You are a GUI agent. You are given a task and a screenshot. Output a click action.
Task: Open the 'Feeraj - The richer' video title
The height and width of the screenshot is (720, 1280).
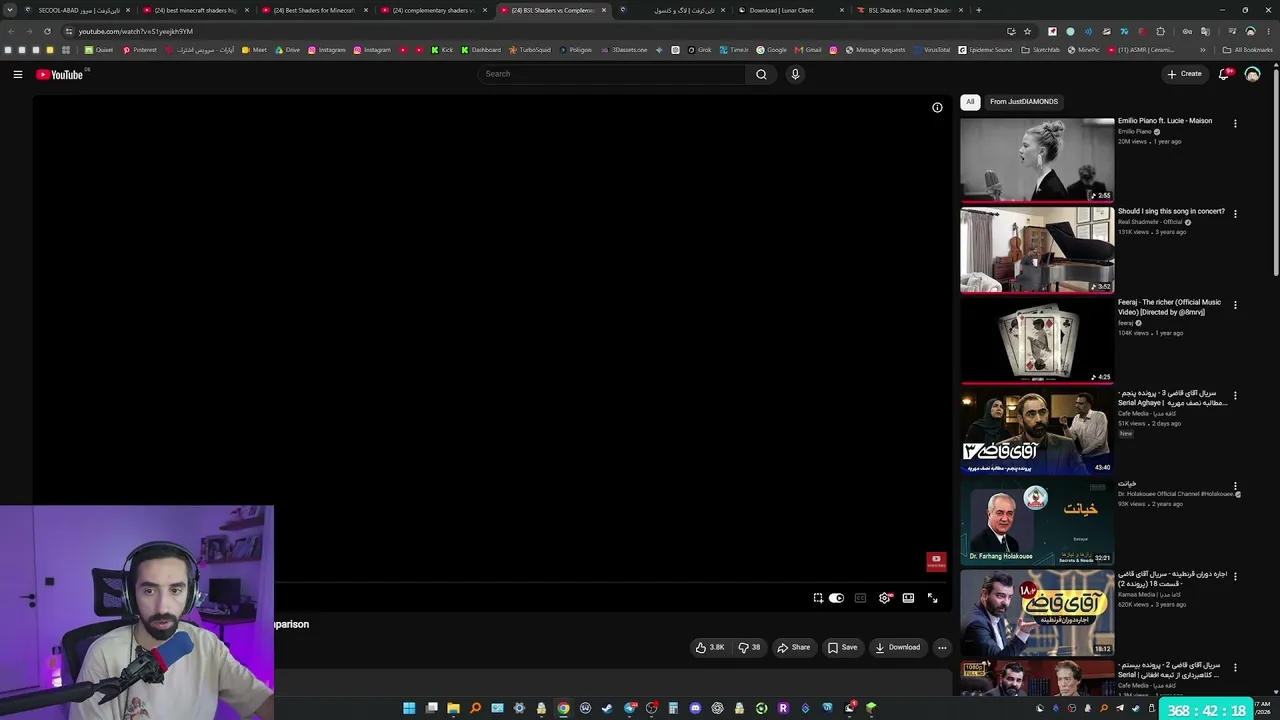[x=1170, y=307]
